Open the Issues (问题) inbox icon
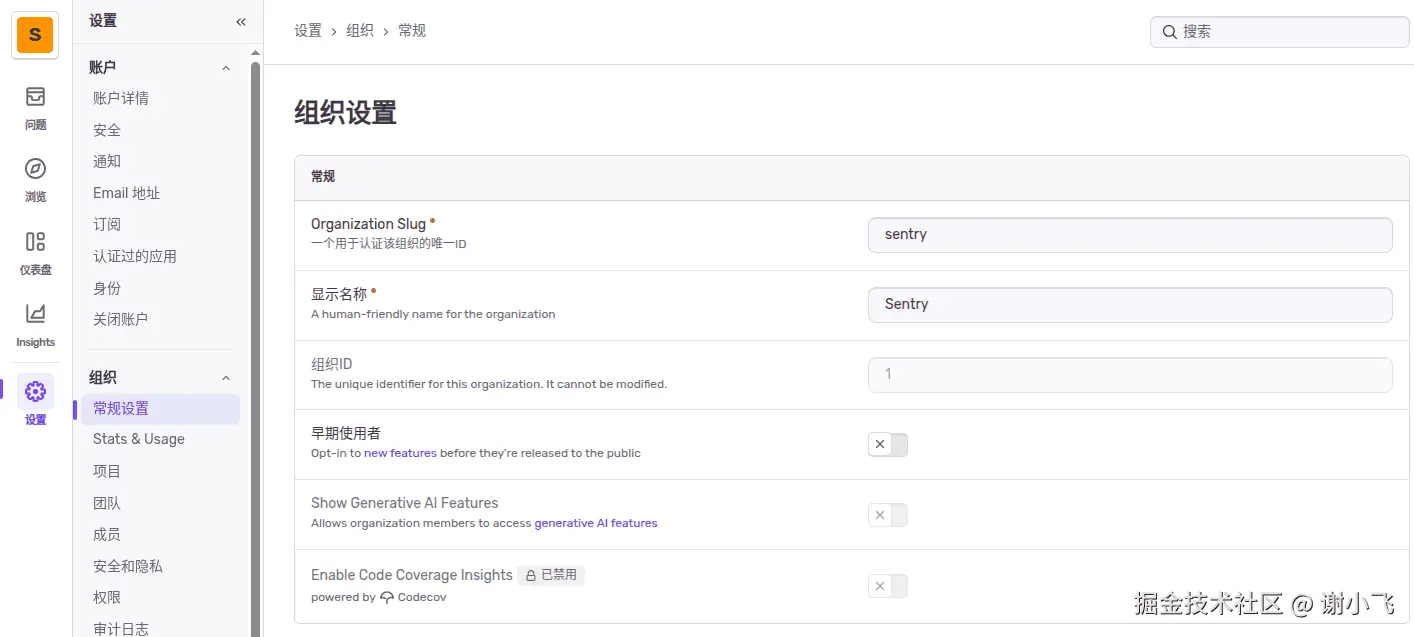Screen dimensions: 1414x637 (x=35, y=97)
